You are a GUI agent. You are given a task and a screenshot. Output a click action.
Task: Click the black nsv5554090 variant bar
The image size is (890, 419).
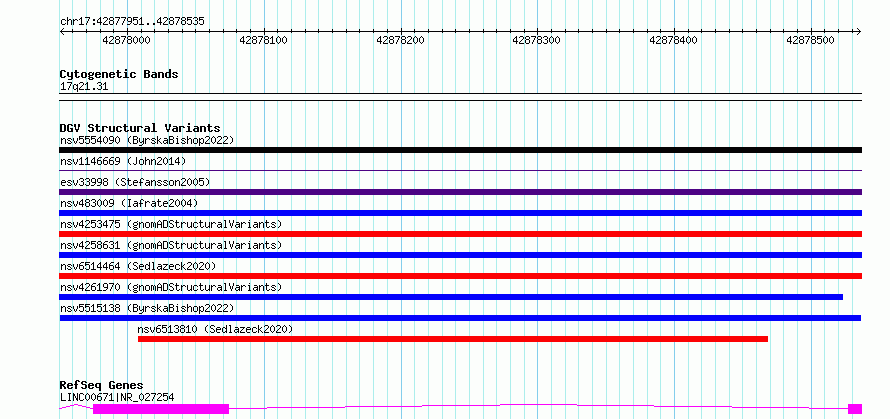point(461,150)
